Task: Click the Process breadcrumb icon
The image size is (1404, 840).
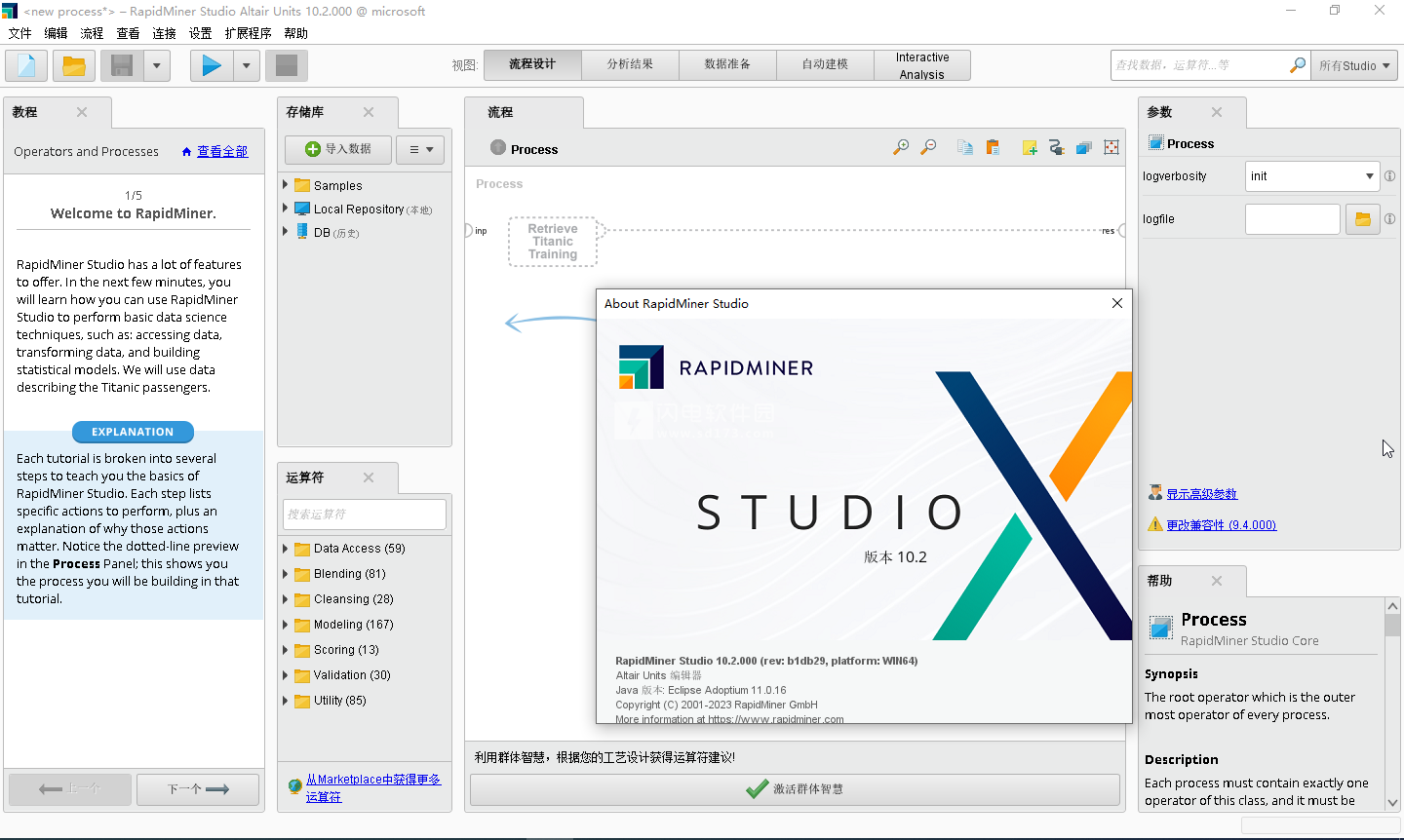Action: tap(498, 148)
